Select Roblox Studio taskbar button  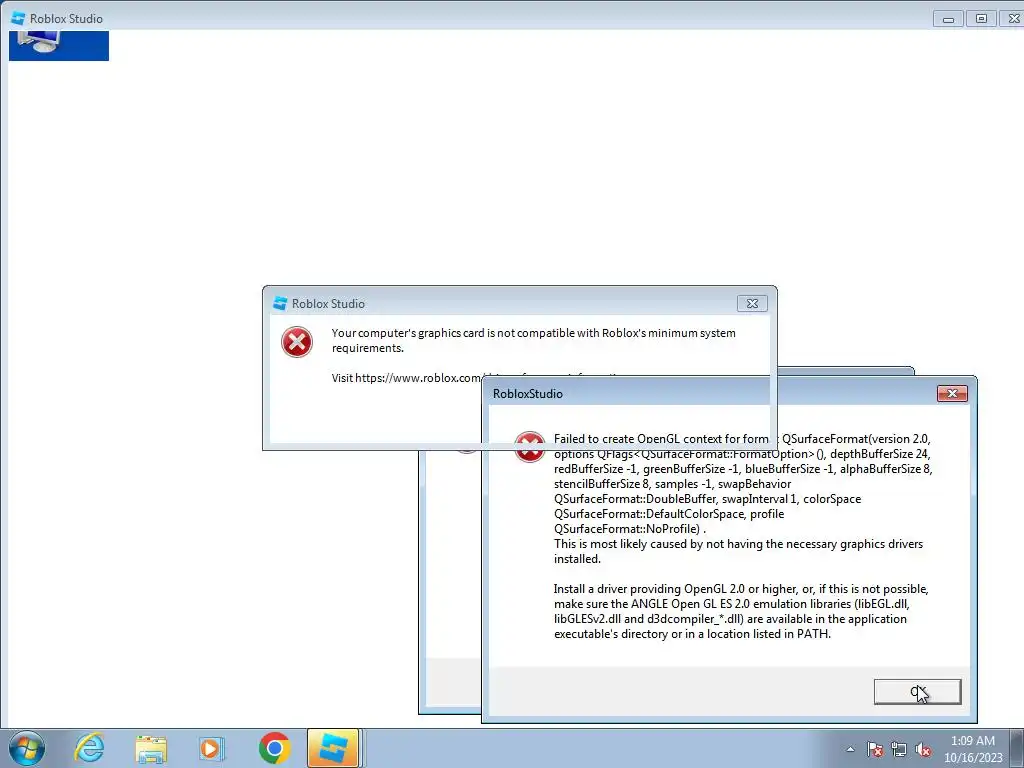333,748
